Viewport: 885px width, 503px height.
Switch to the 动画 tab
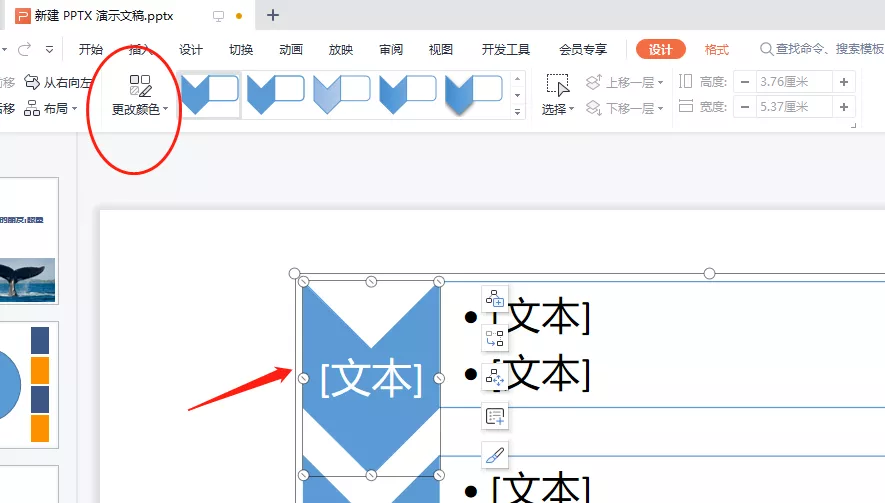pyautogui.click(x=291, y=50)
